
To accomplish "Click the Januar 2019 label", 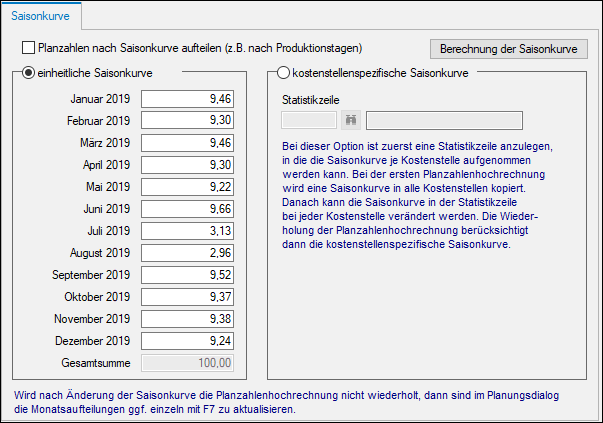I will pyautogui.click(x=100, y=99).
